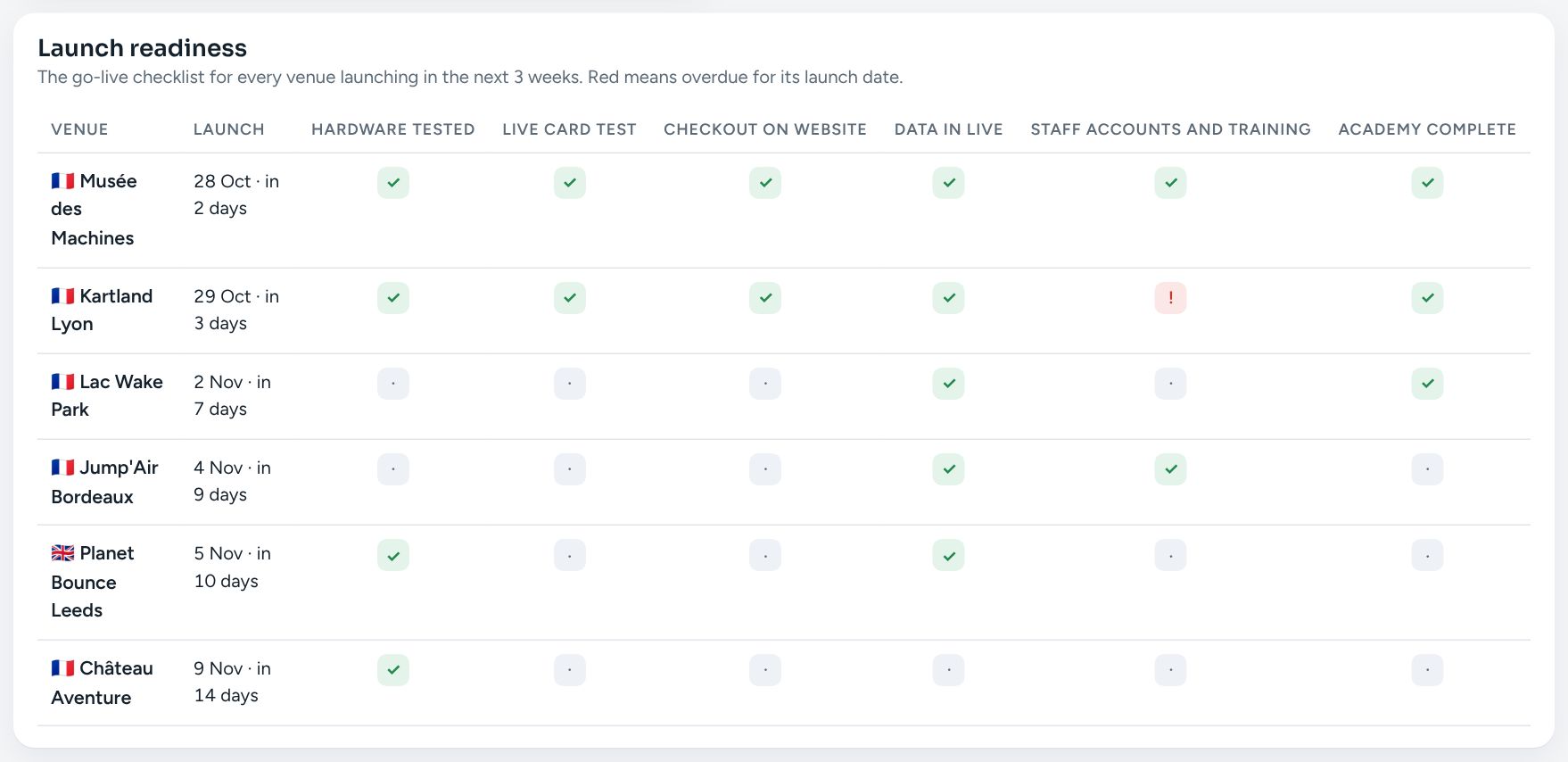The height and width of the screenshot is (762, 1568).
Task: Click Lac Wake Park academy complete checkmark
Action: (x=1427, y=384)
